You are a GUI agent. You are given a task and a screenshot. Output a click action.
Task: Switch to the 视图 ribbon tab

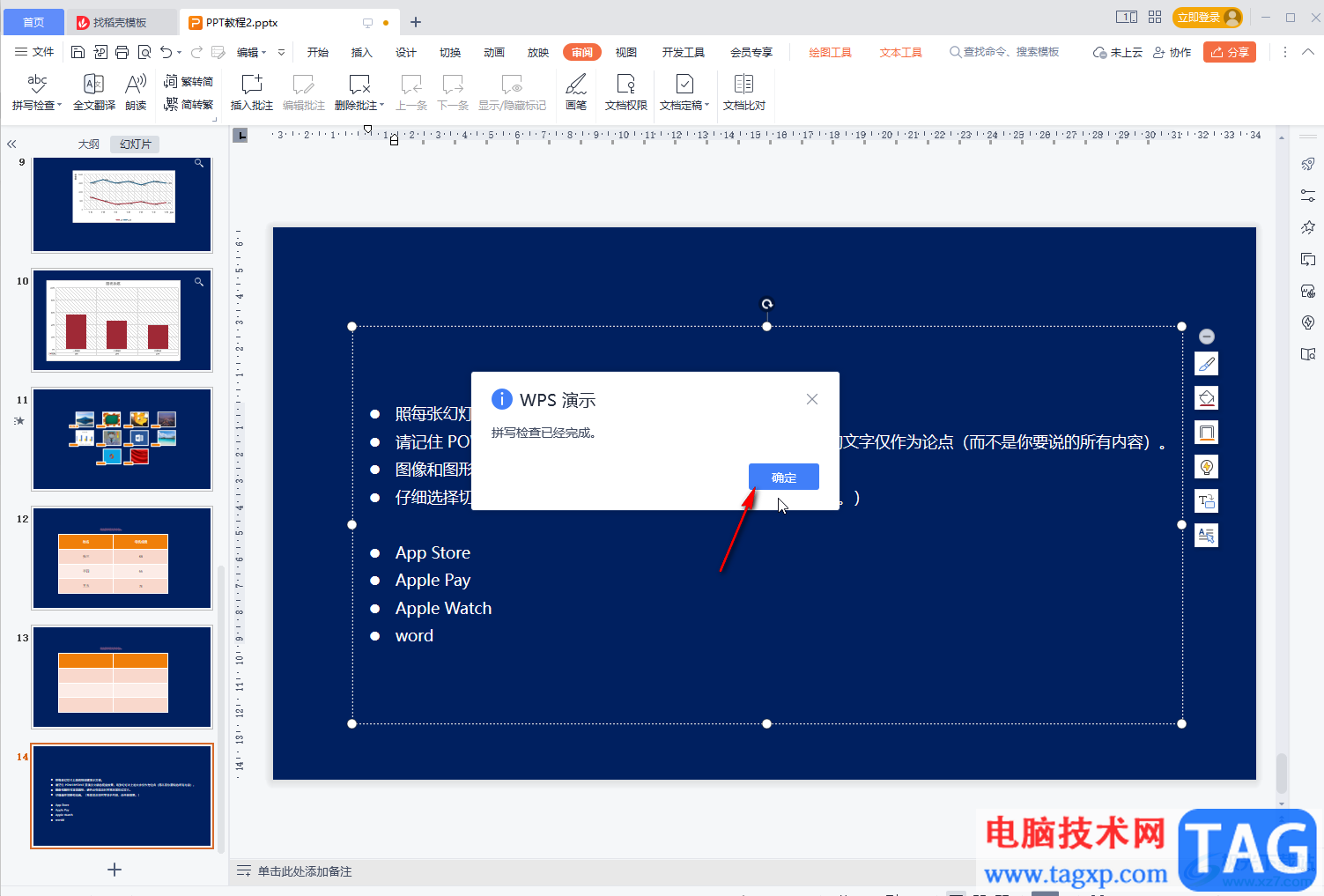626,53
